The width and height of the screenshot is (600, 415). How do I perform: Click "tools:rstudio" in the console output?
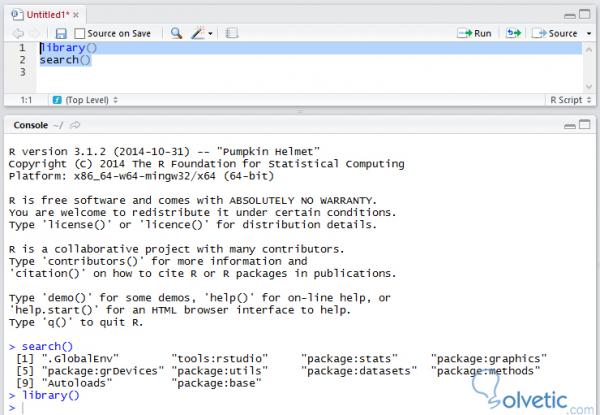pyautogui.click(x=220, y=359)
